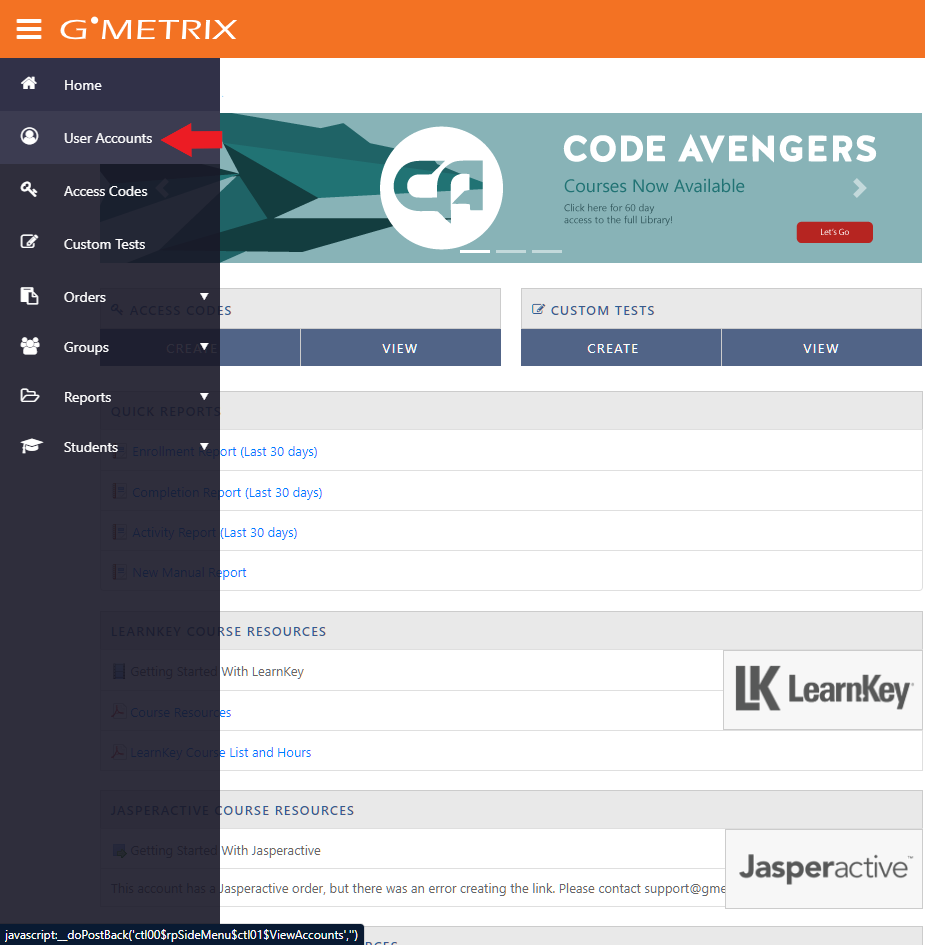The image size is (925, 945).
Task: Click the Code Avengers banner headline
Action: 720,149
